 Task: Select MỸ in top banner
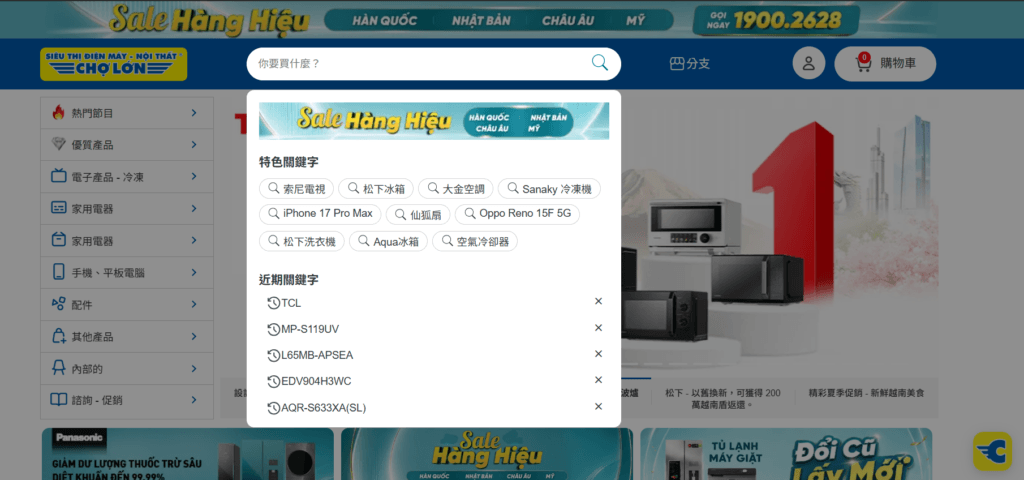[x=635, y=20]
